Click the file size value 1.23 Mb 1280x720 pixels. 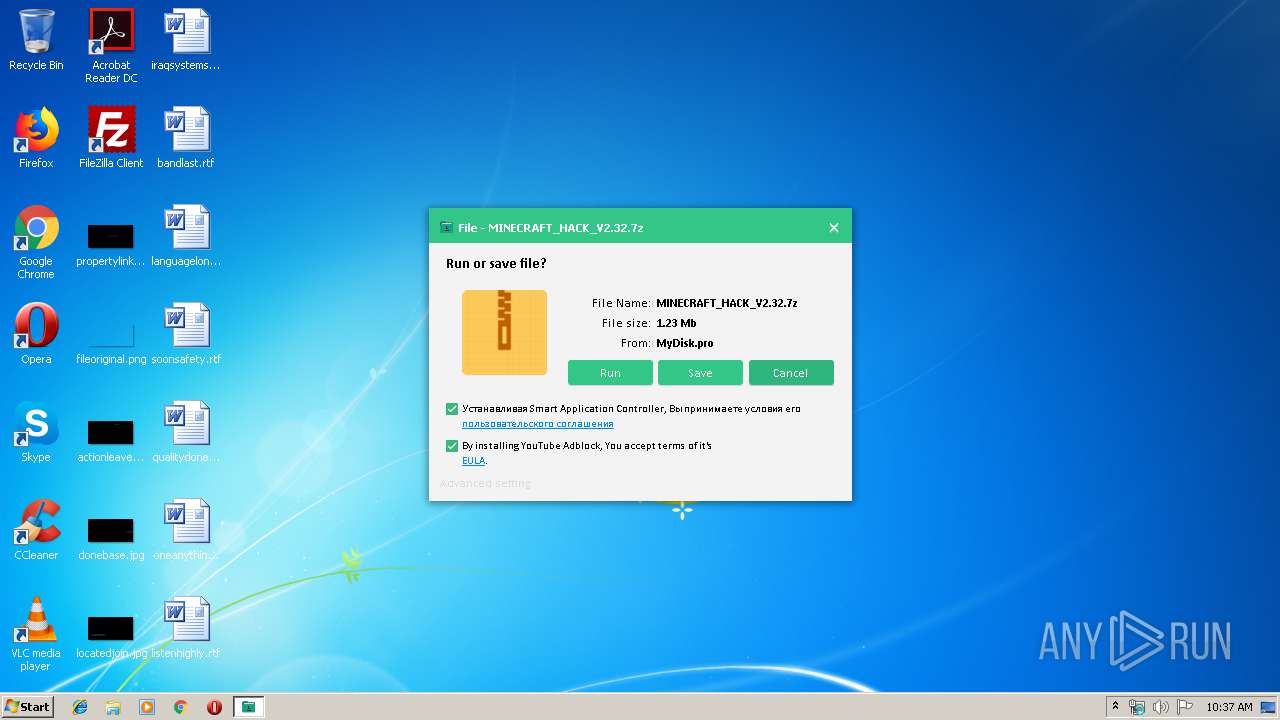pos(676,323)
